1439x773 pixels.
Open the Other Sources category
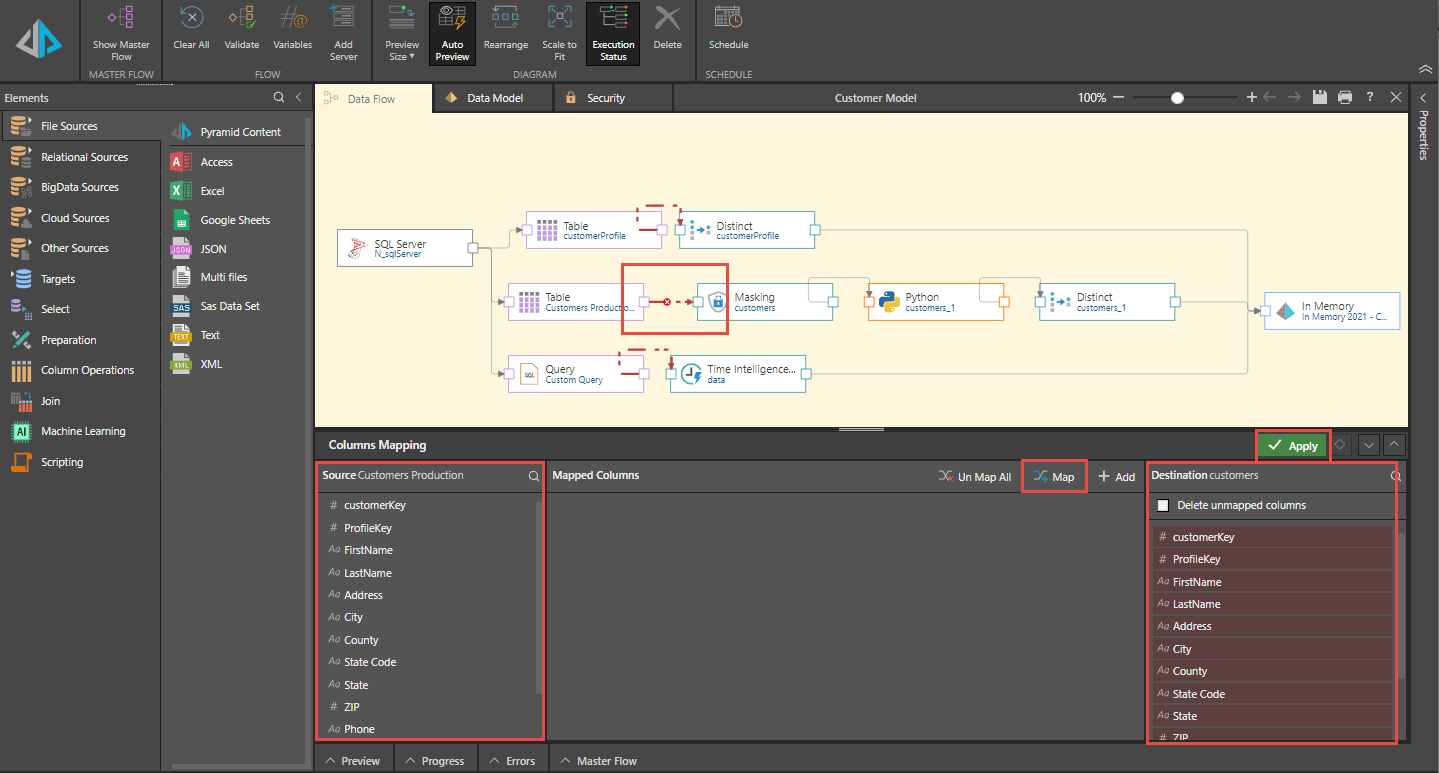pos(80,248)
